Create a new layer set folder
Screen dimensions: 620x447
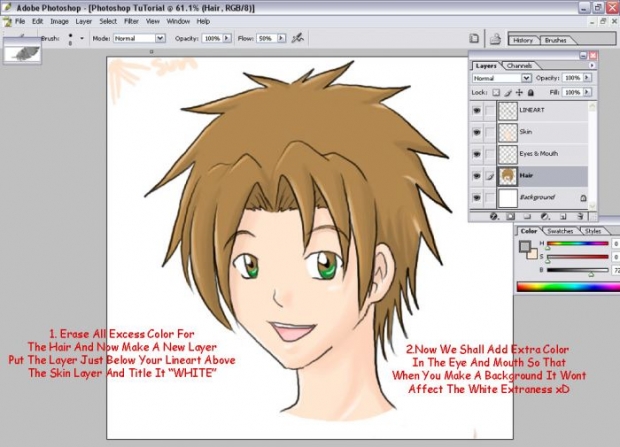tap(527, 216)
